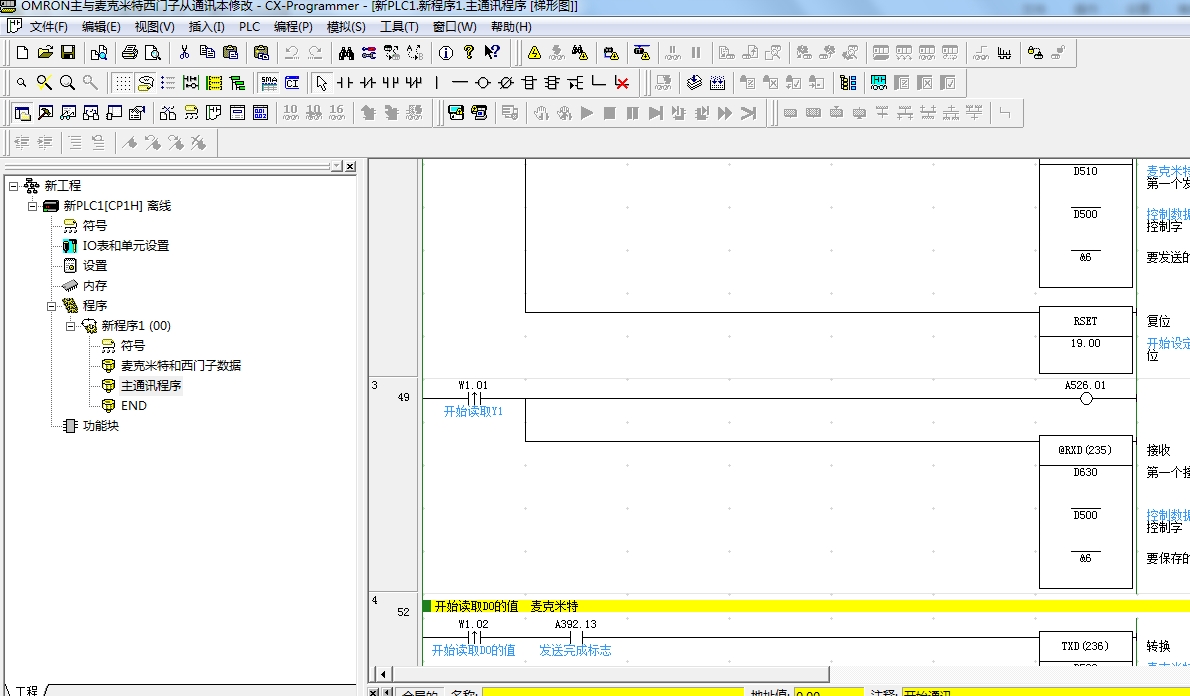Show the address reference tool
1190x696 pixels.
91,113
